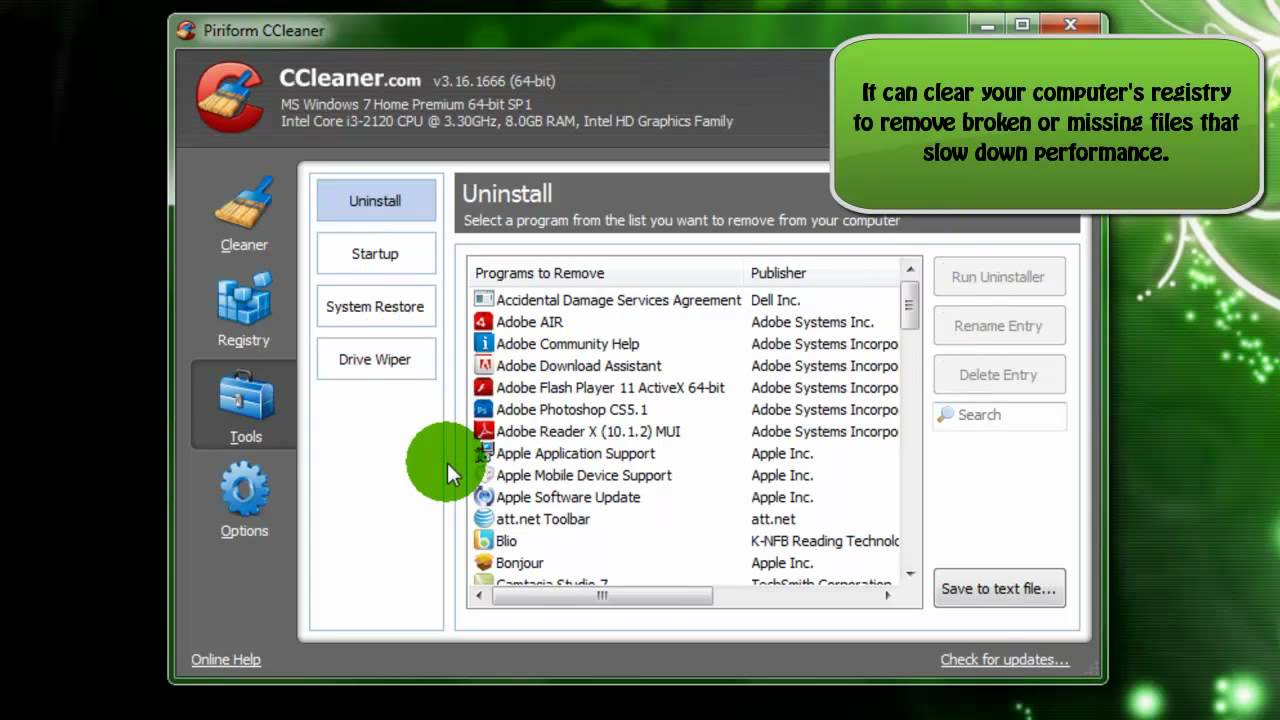Select Apple Mobile Device Support row
1280x720 pixels.
[x=685, y=475]
